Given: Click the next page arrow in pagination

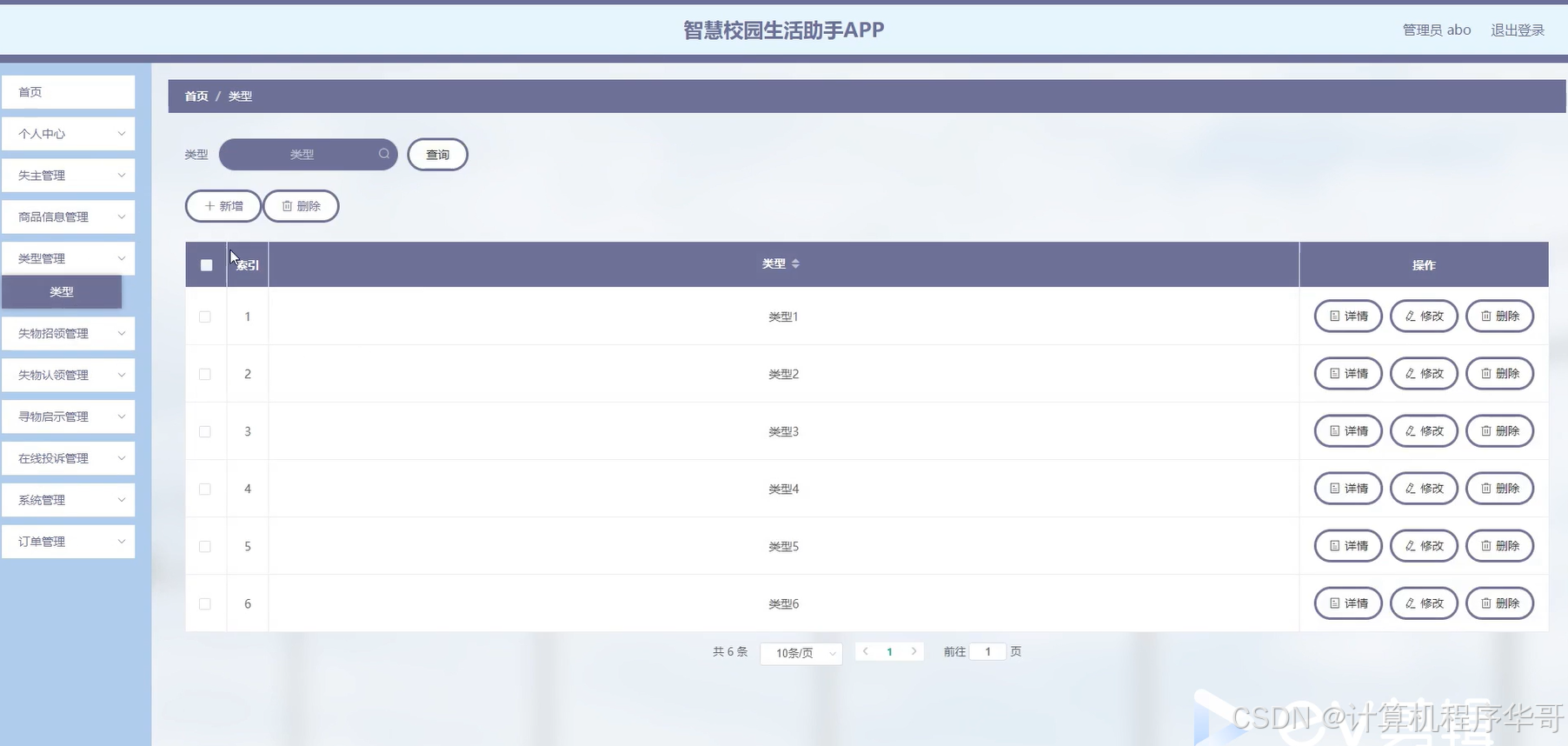Looking at the screenshot, I should pos(914,651).
